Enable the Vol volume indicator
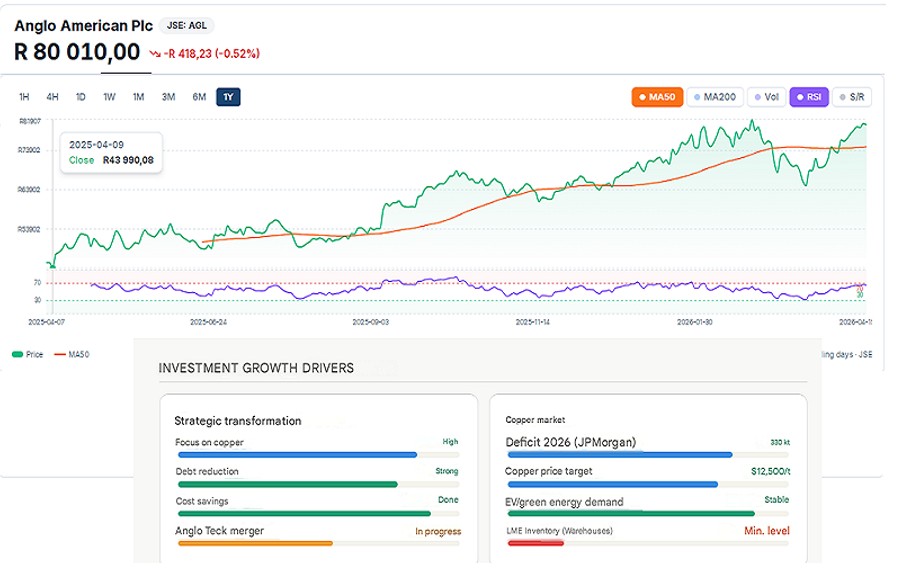 pyautogui.click(x=767, y=97)
